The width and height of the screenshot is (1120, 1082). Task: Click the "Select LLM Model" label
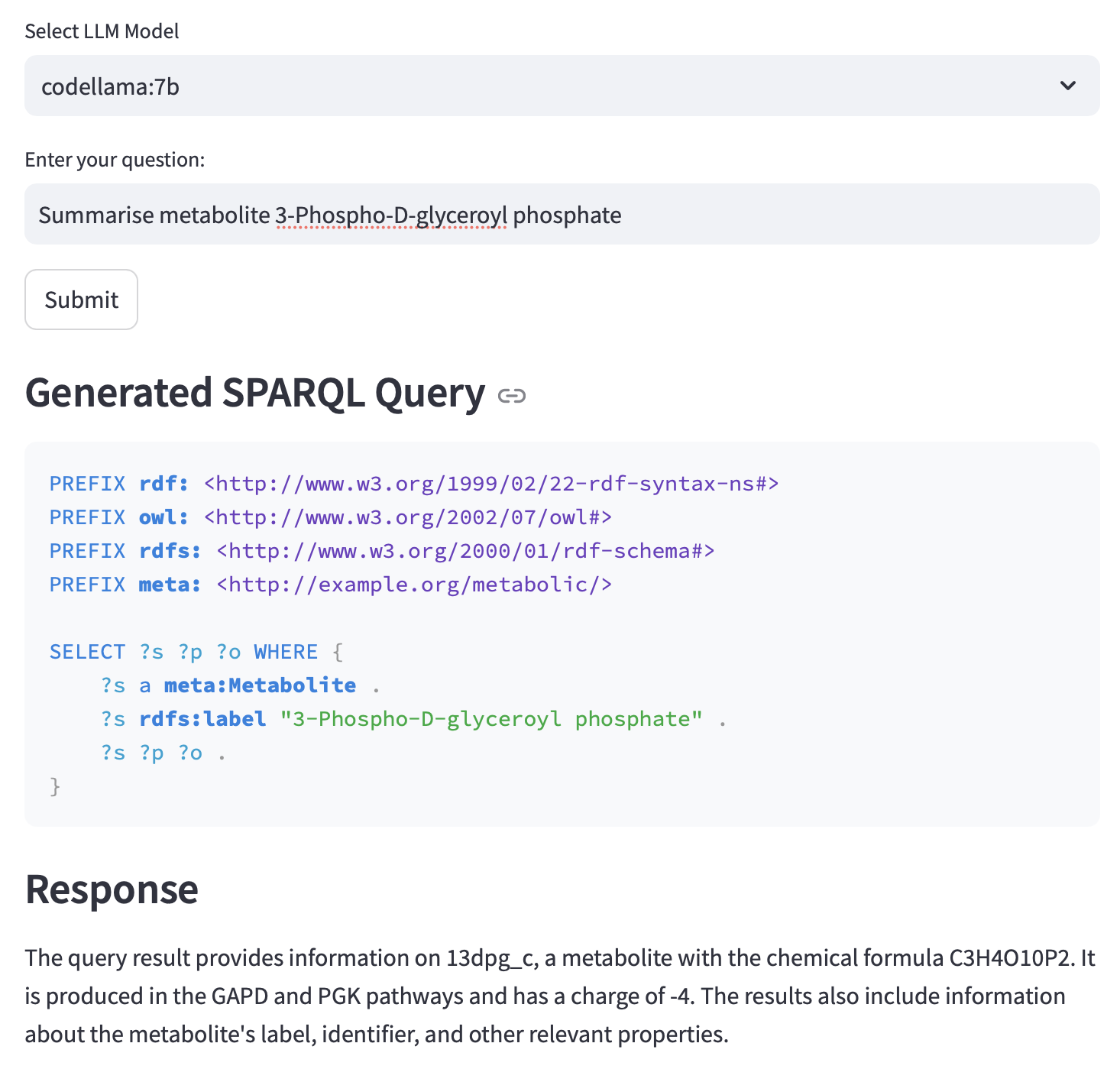coord(102,31)
